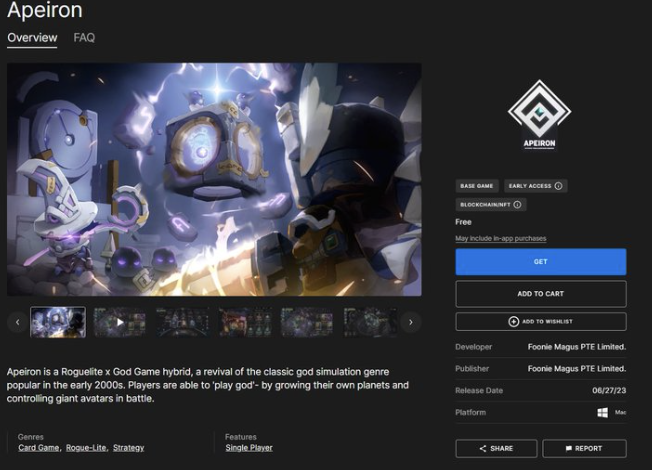Advance to next carousel thumbnails
This screenshot has width=652, height=470.
click(410, 322)
